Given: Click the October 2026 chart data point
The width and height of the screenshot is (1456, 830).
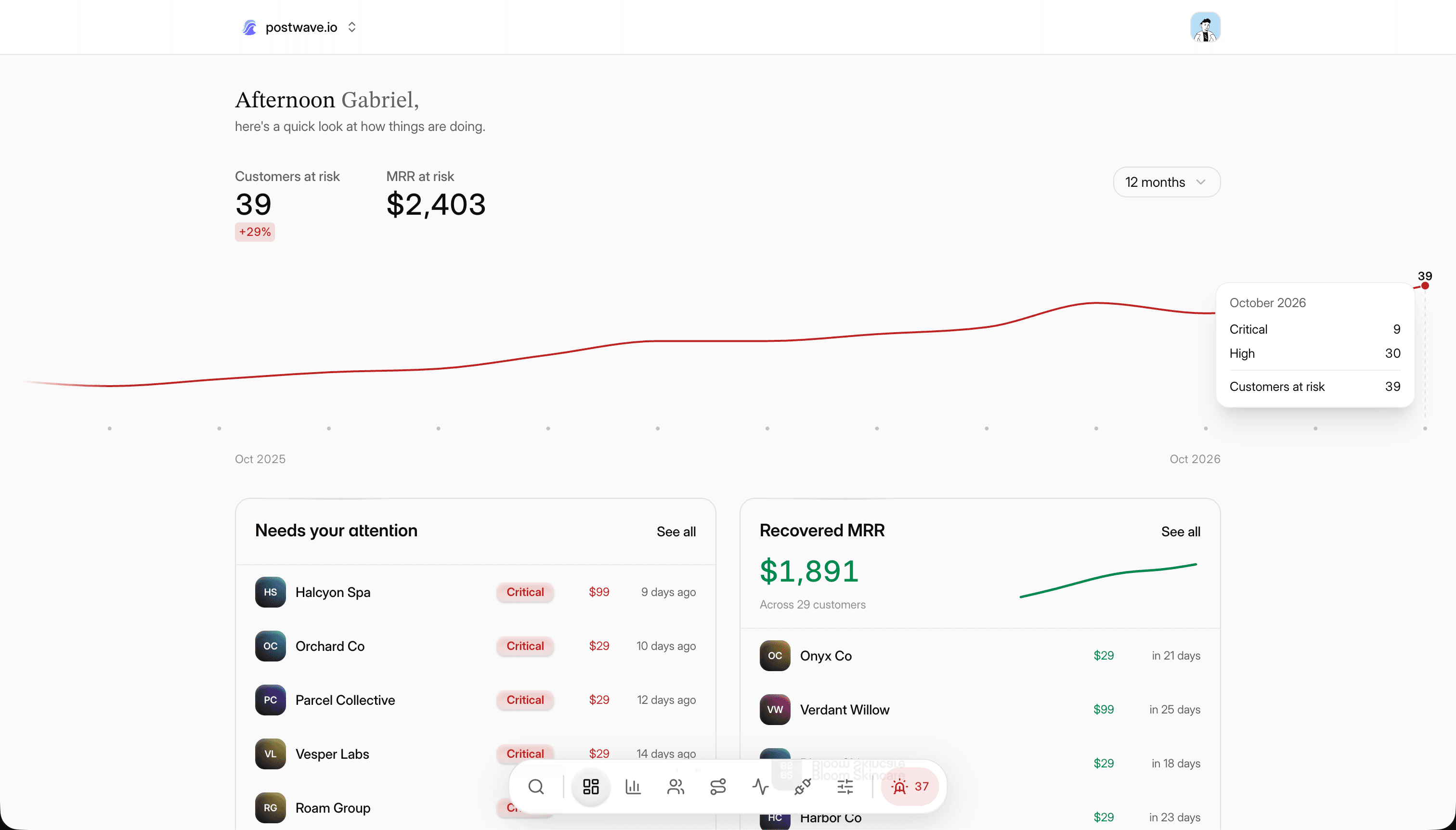Looking at the screenshot, I should 1425,285.
